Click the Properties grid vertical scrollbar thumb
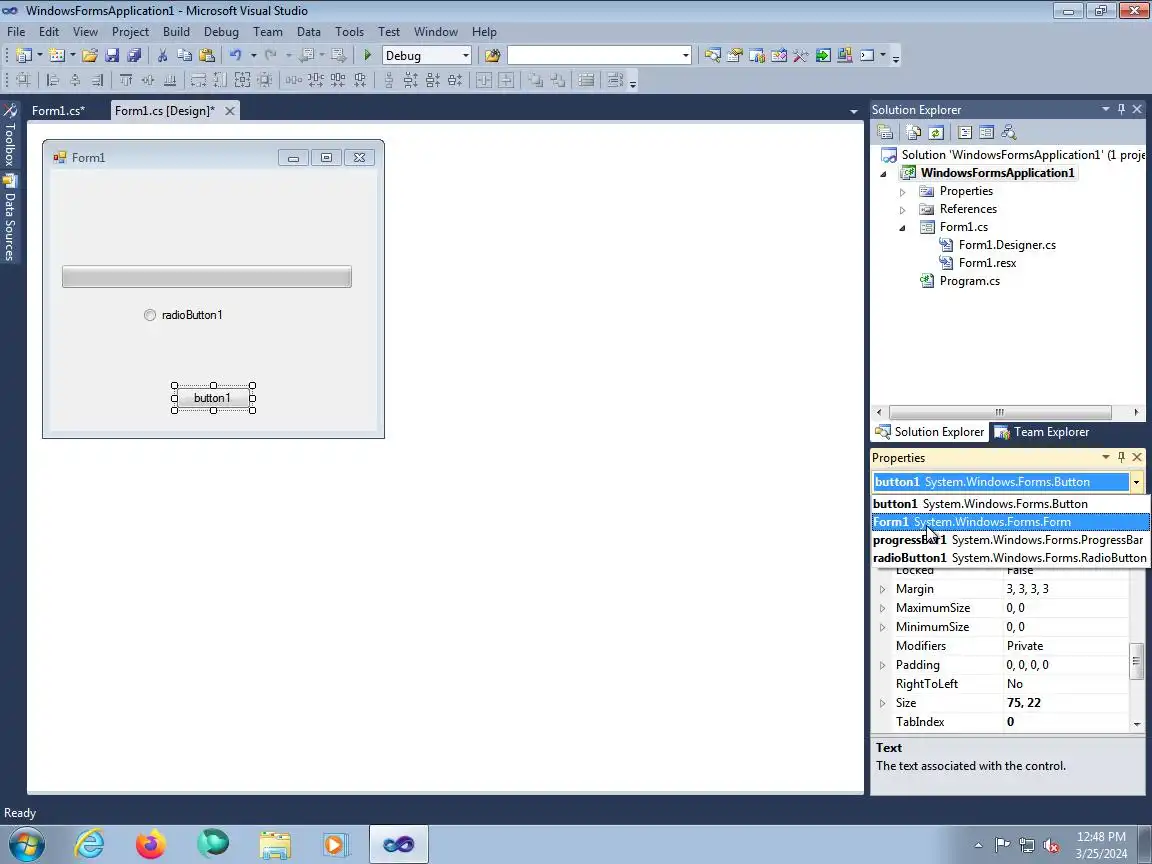This screenshot has width=1152, height=864. point(1136,660)
